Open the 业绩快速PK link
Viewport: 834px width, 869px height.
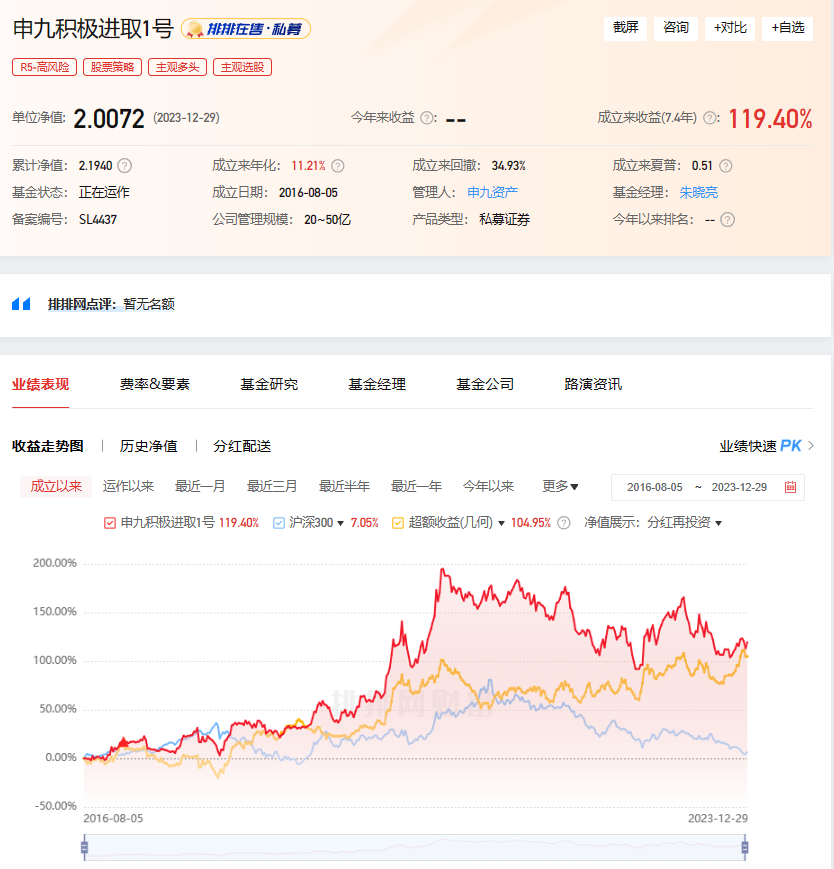pyautogui.click(x=760, y=446)
